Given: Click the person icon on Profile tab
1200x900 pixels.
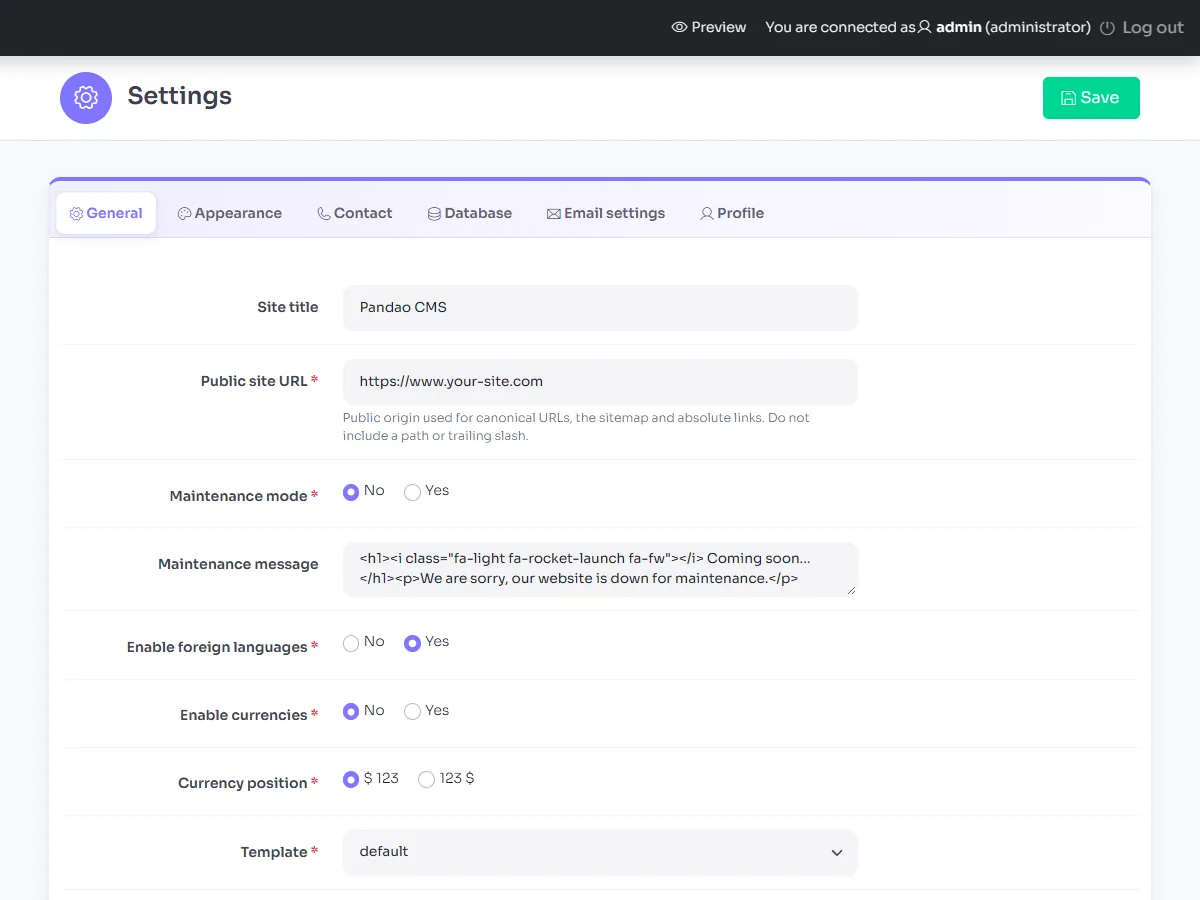Looking at the screenshot, I should (x=707, y=213).
